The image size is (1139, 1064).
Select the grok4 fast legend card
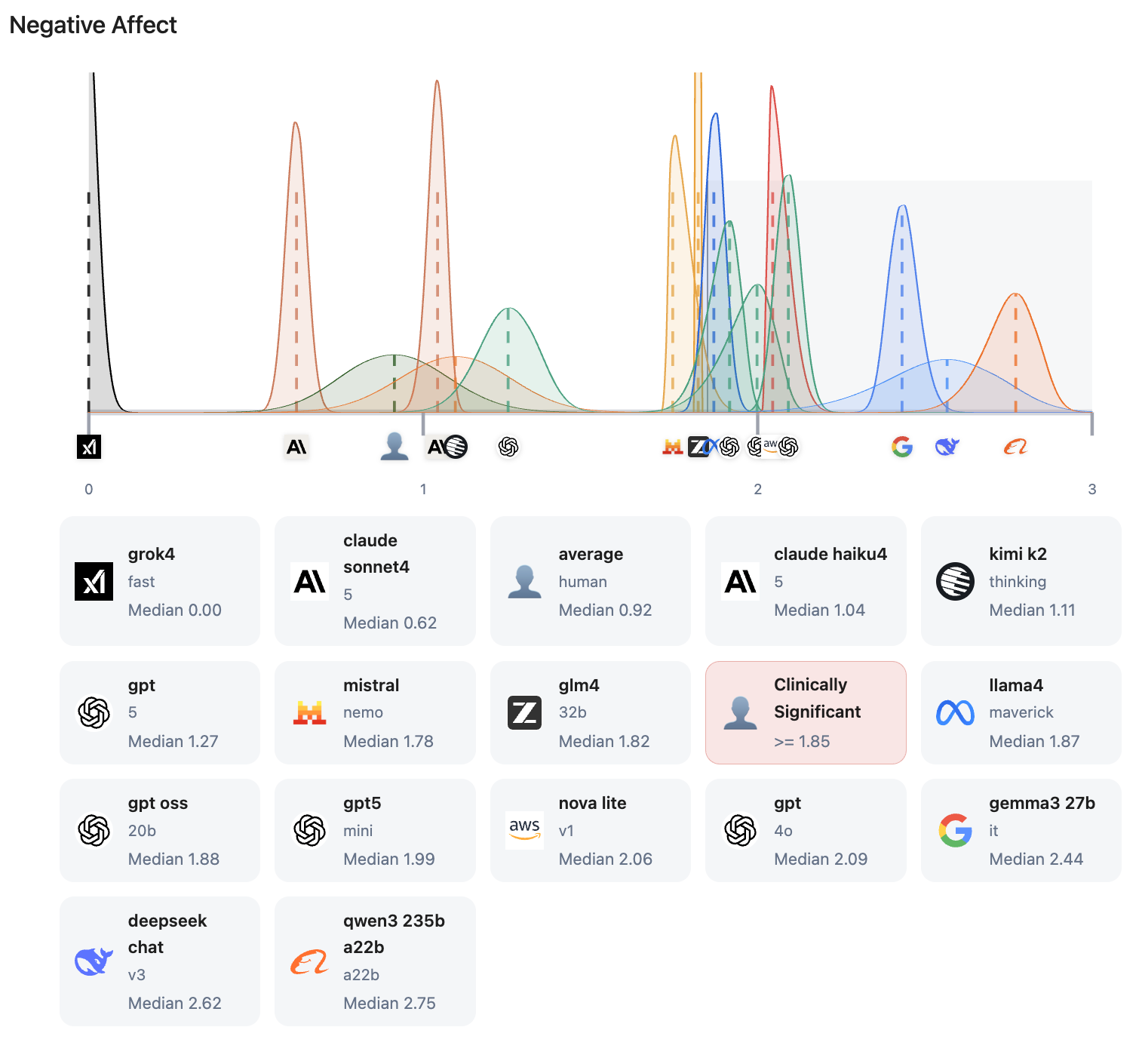(160, 581)
